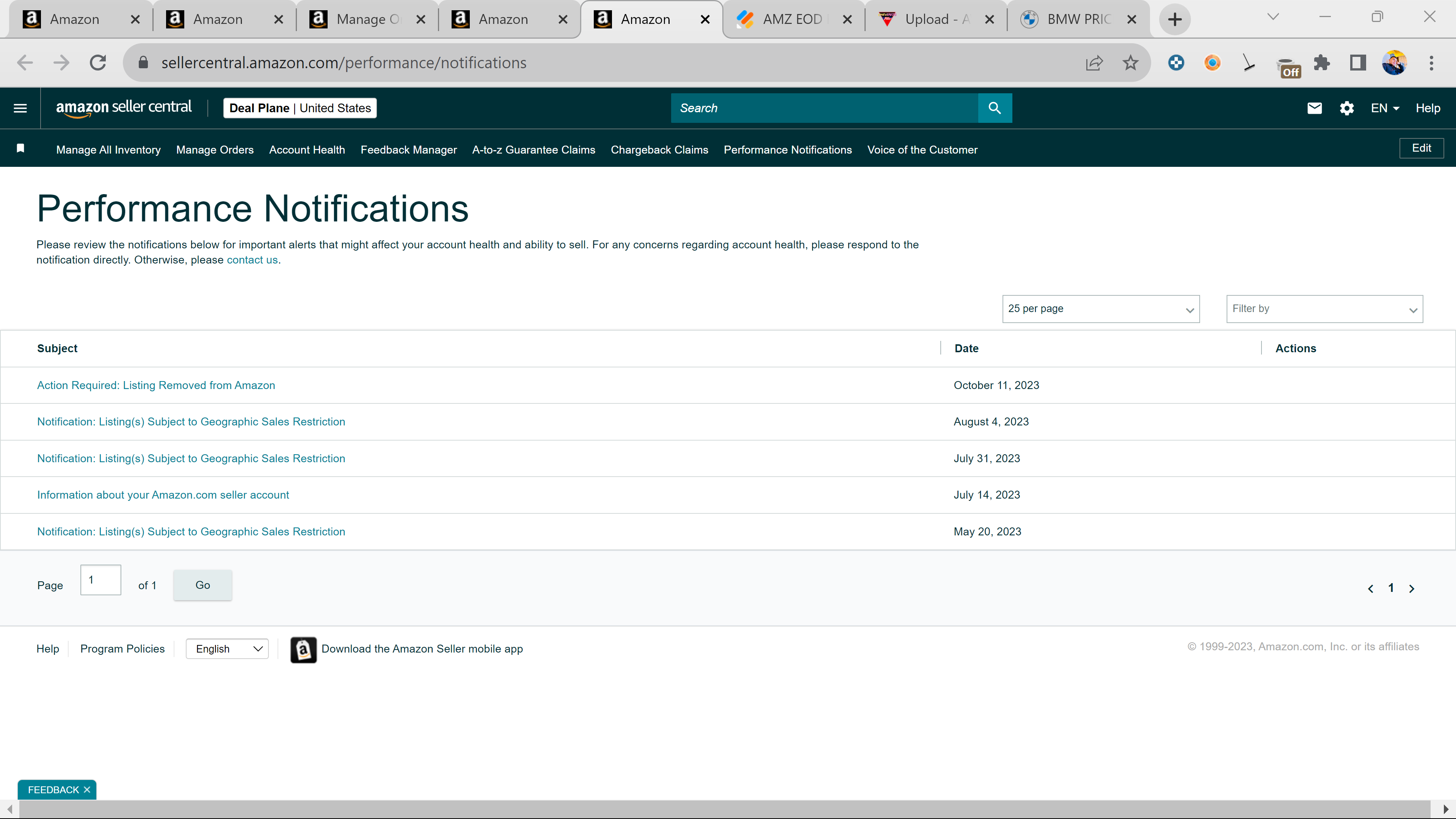
Task: Open Geographic Sales Restriction notice from May 20
Action: pos(191,532)
